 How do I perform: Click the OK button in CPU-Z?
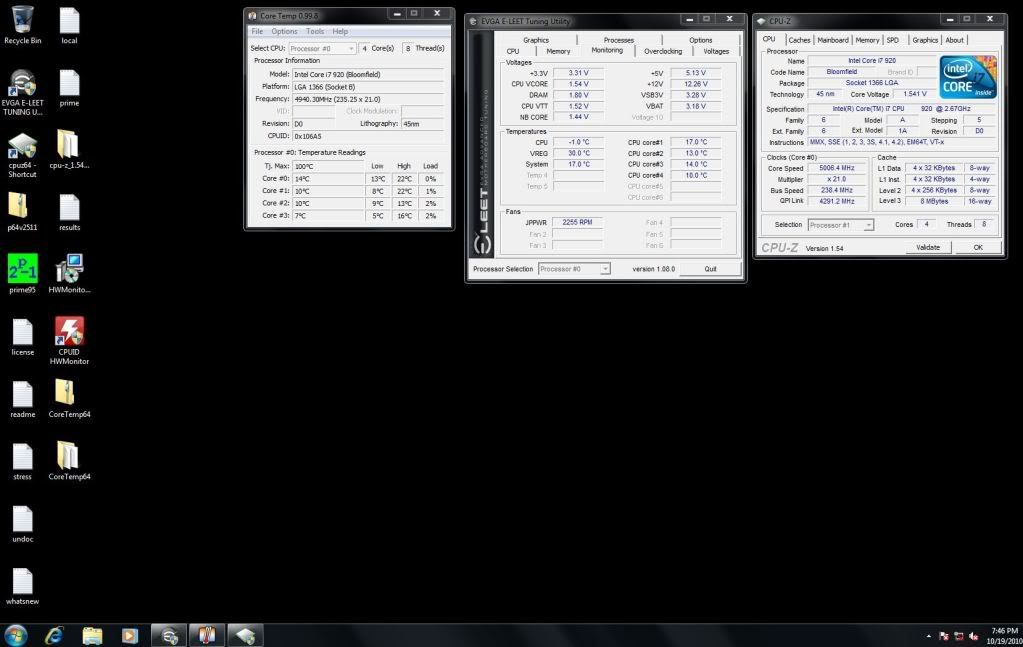point(978,247)
